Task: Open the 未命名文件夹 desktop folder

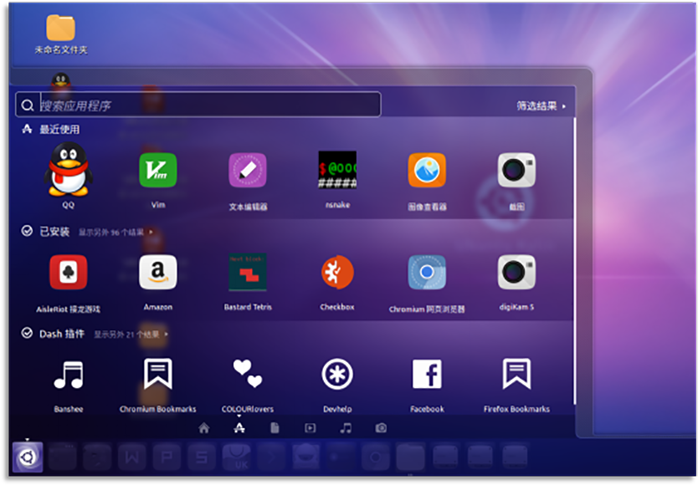Action: click(61, 28)
